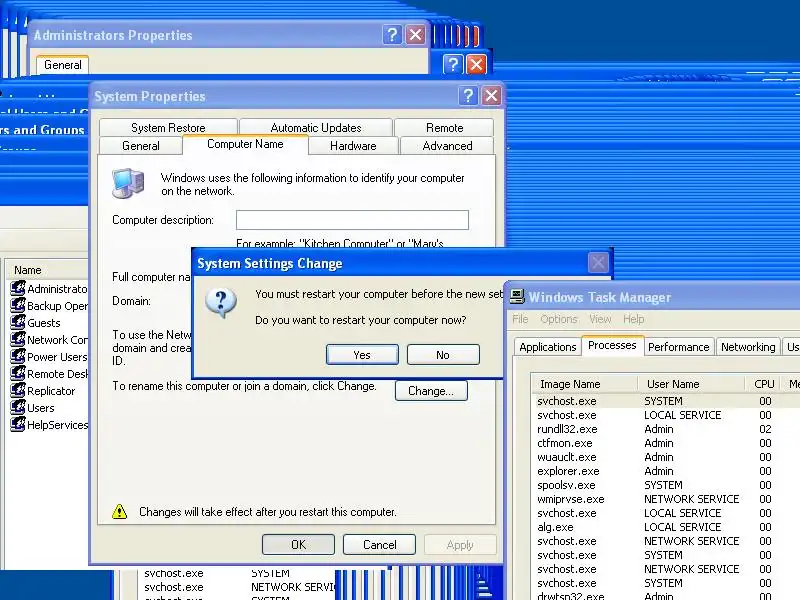The width and height of the screenshot is (800, 600).
Task: Click the System Properties help question-mark button
Action: (467, 95)
